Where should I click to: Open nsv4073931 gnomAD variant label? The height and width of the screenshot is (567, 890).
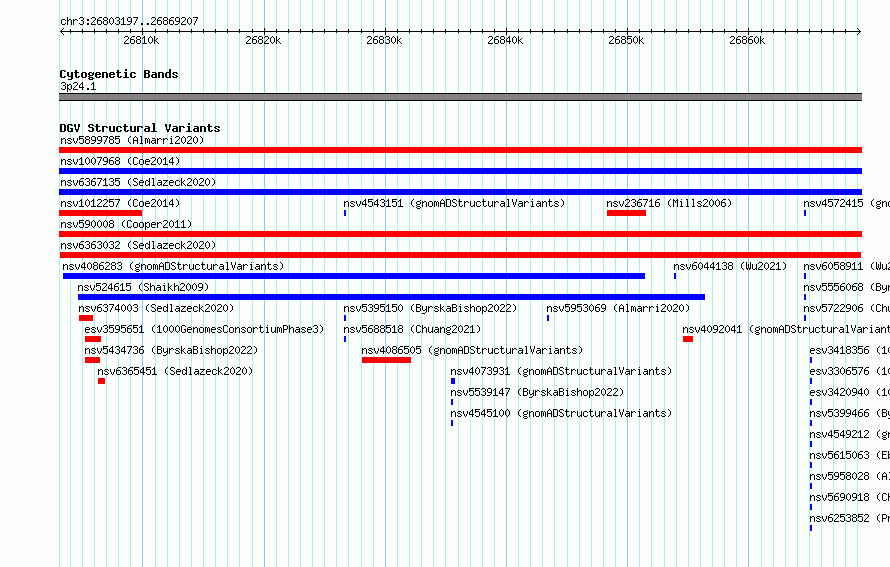pyautogui.click(x=561, y=371)
